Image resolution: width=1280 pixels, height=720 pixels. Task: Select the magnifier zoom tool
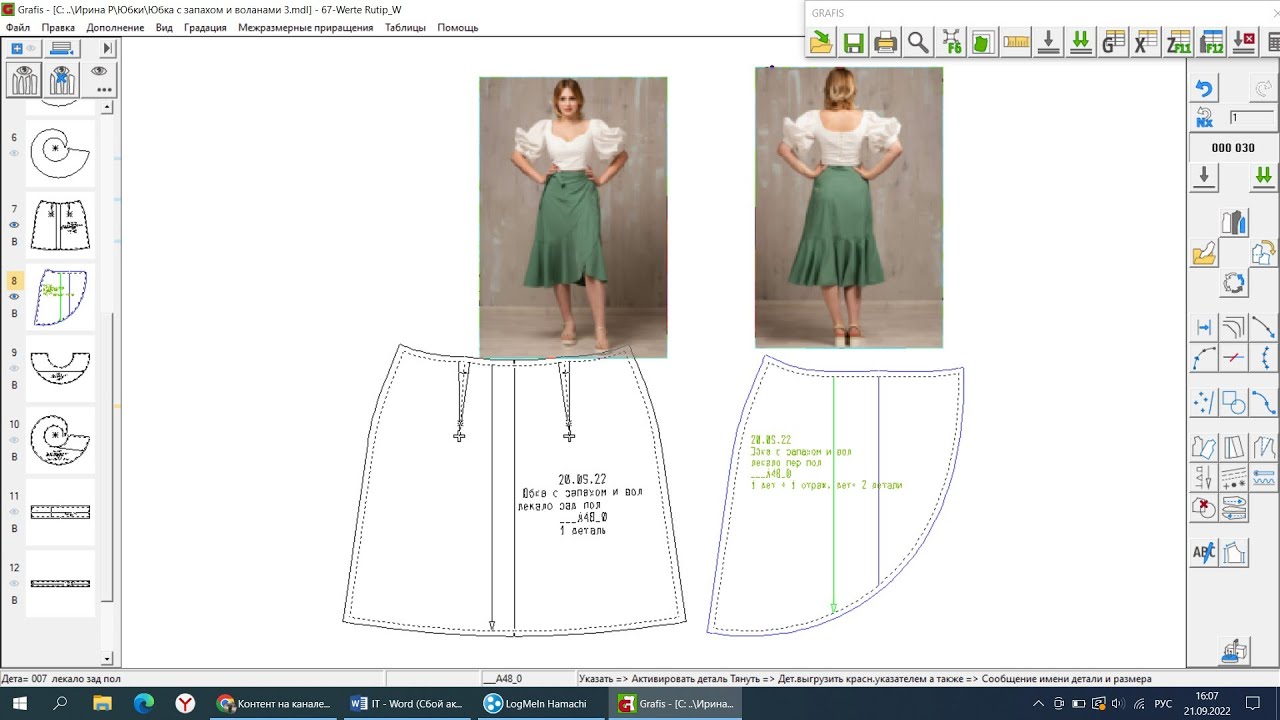coord(918,42)
